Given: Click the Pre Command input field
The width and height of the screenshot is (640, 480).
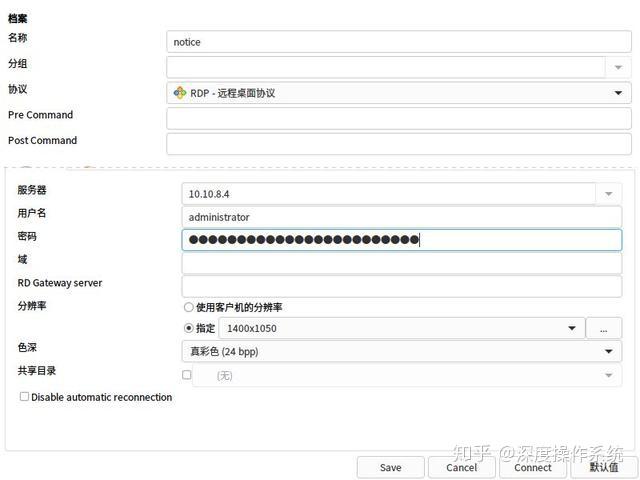Looking at the screenshot, I should (399, 119).
